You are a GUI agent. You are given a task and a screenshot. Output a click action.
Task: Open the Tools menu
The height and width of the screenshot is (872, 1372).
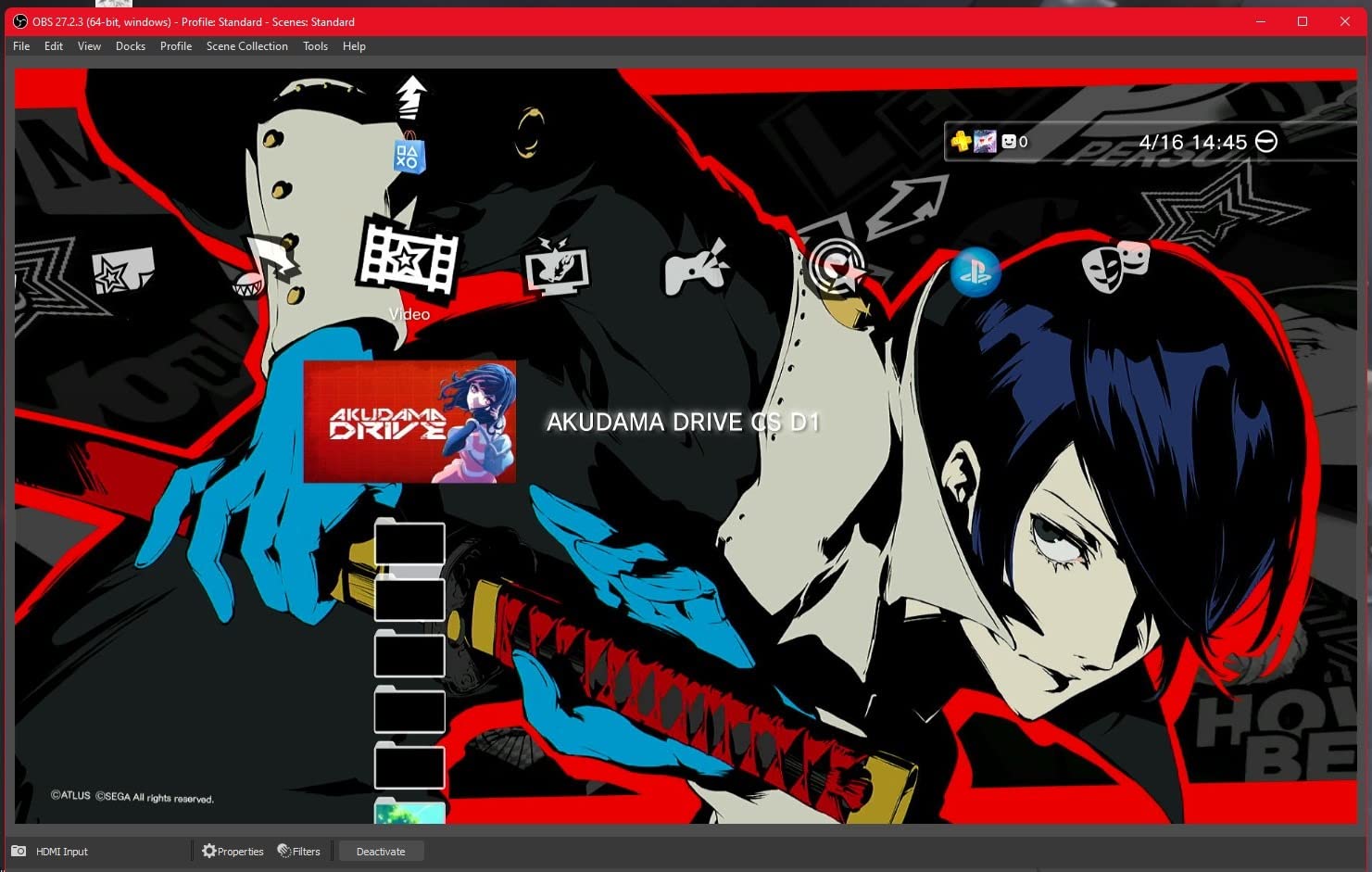(x=315, y=46)
